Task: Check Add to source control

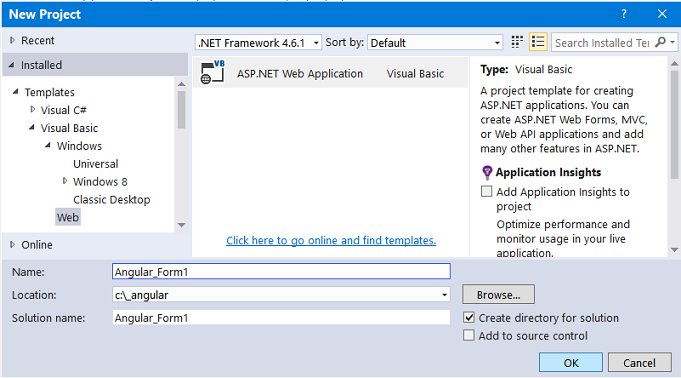Action: tap(469, 335)
